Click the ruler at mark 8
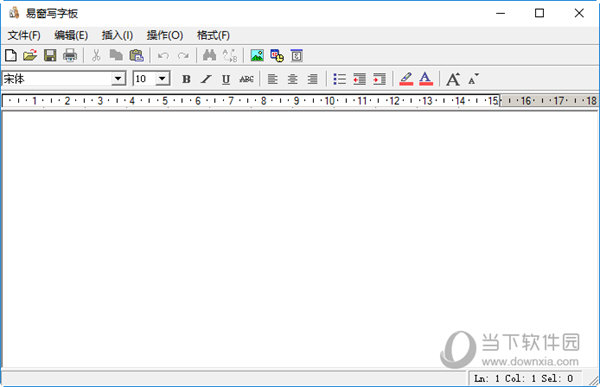The height and width of the screenshot is (387, 600). 263,101
